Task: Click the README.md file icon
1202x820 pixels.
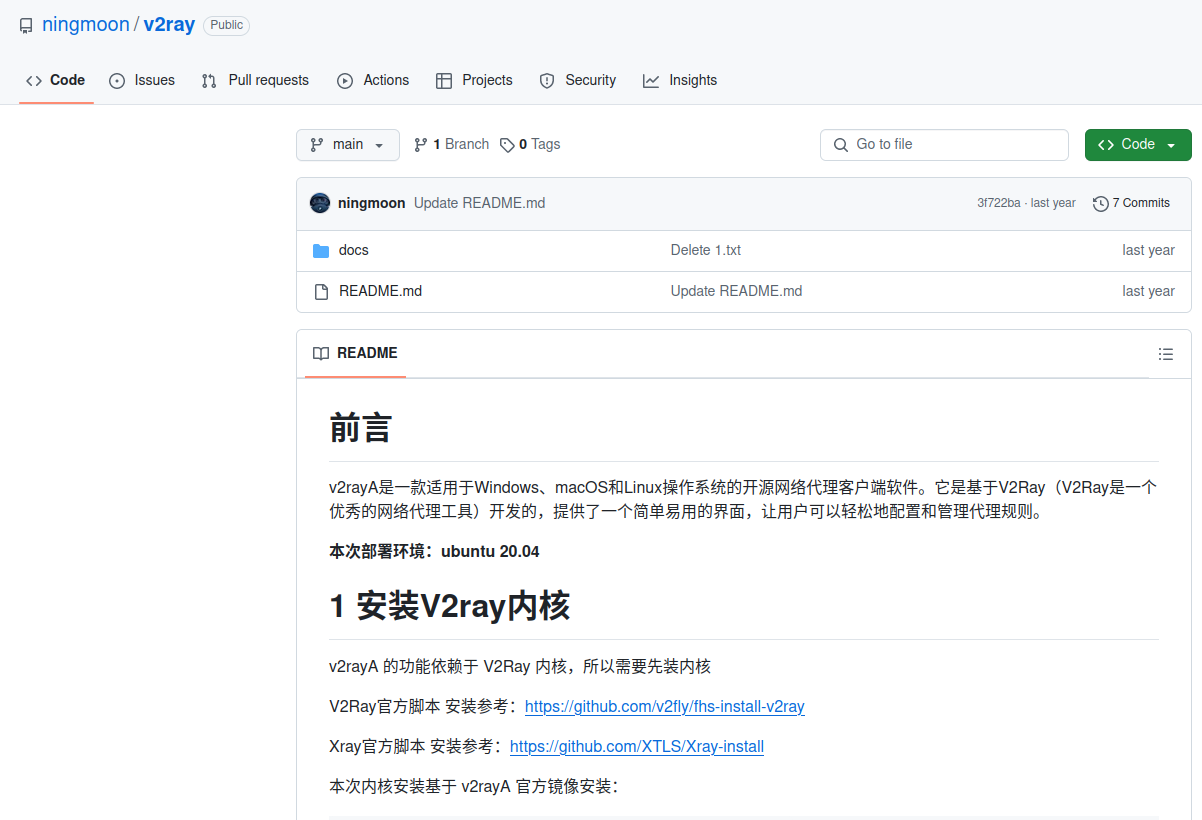Action: pos(321,291)
